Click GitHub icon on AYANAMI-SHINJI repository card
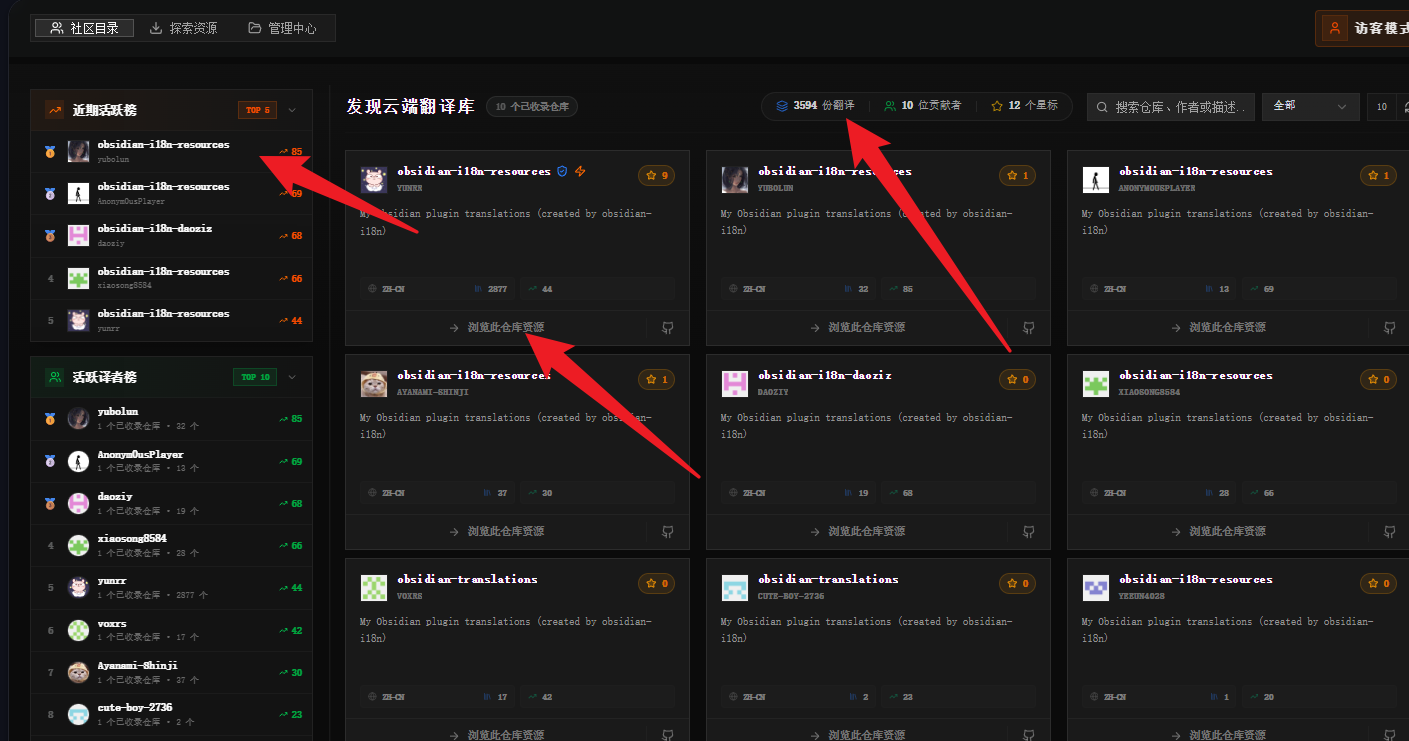Image resolution: width=1409 pixels, height=741 pixels. 667,532
